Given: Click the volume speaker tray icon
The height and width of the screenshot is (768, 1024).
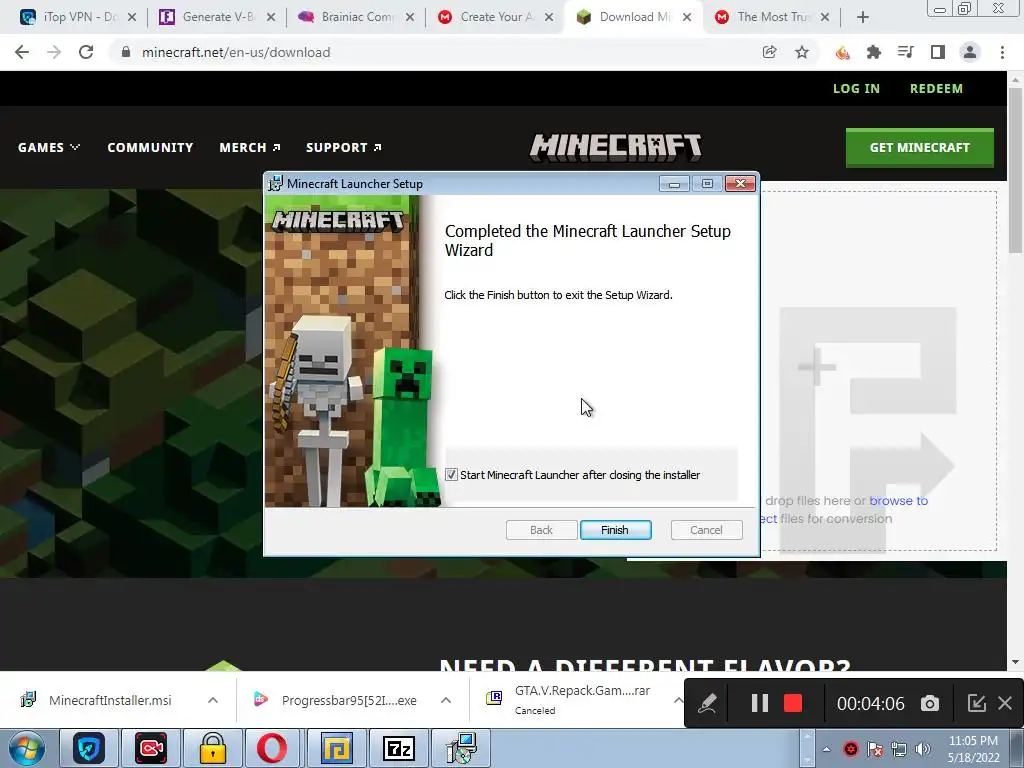Looking at the screenshot, I should pyautogui.click(x=923, y=749).
